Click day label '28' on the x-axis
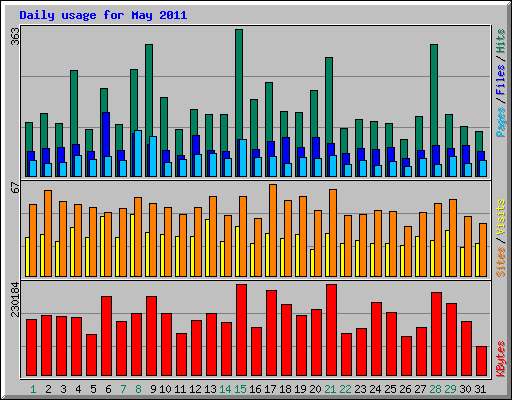 435,389
